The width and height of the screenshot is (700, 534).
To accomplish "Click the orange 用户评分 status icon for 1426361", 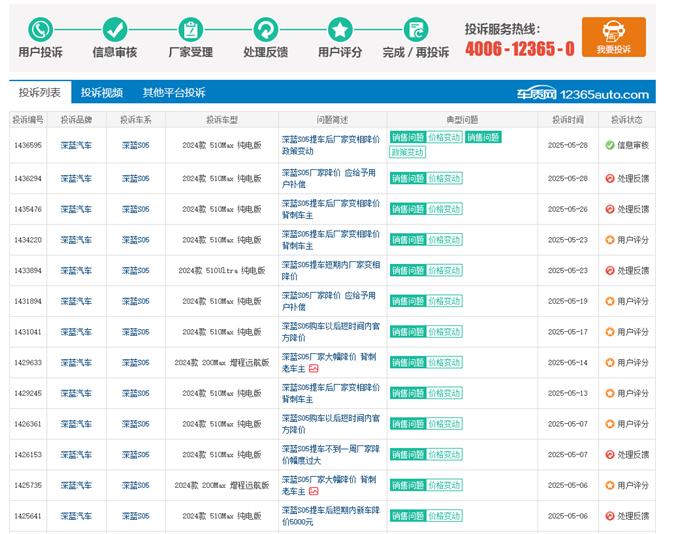I will pyautogui.click(x=609, y=424).
